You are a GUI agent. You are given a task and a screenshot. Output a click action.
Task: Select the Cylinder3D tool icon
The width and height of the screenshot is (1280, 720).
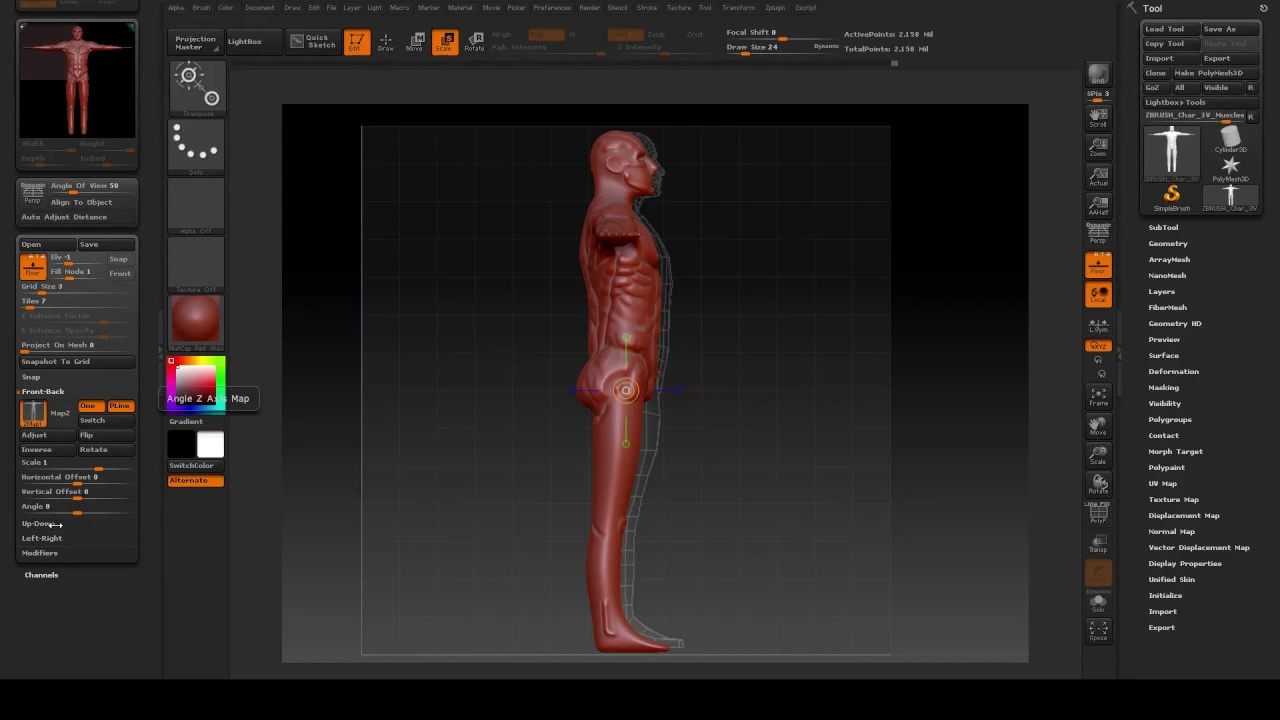pyautogui.click(x=1230, y=140)
